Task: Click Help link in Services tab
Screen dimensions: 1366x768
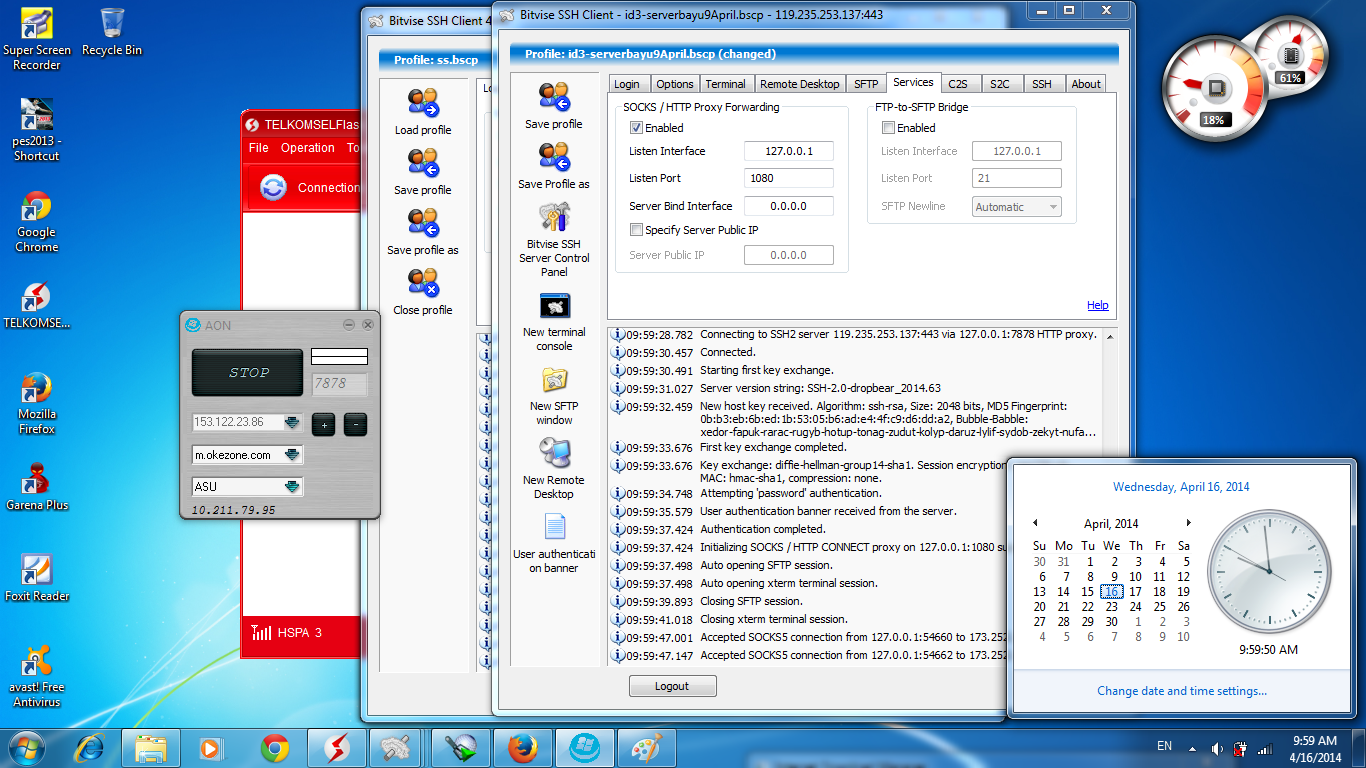Action: [x=1098, y=305]
